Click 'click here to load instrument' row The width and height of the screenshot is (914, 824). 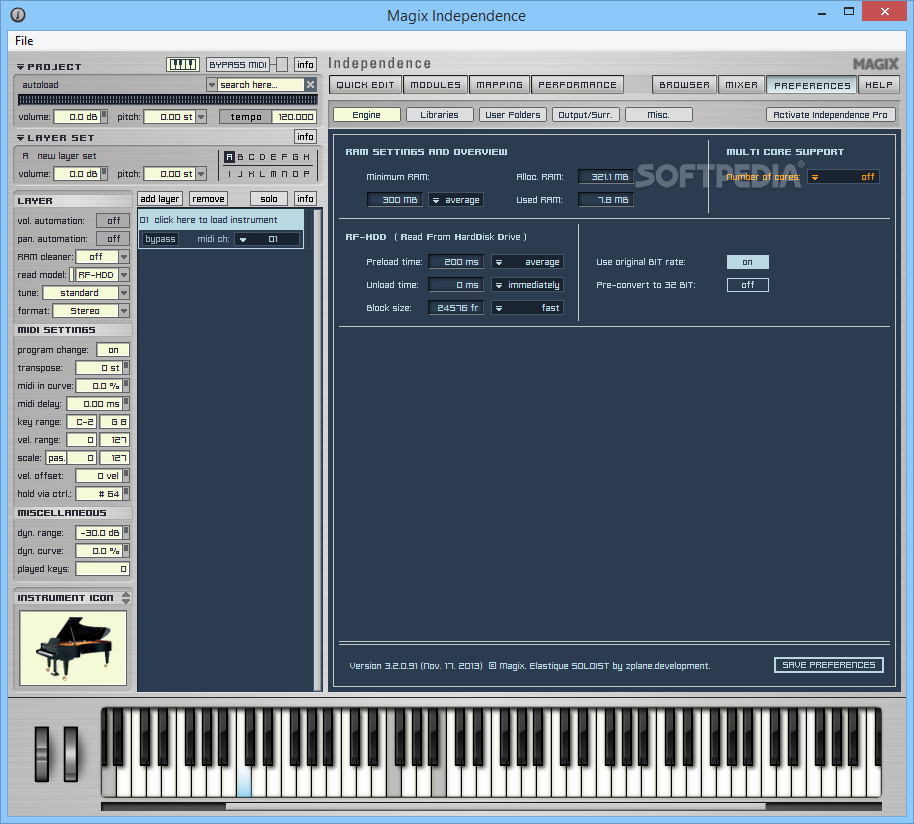[x=221, y=220]
